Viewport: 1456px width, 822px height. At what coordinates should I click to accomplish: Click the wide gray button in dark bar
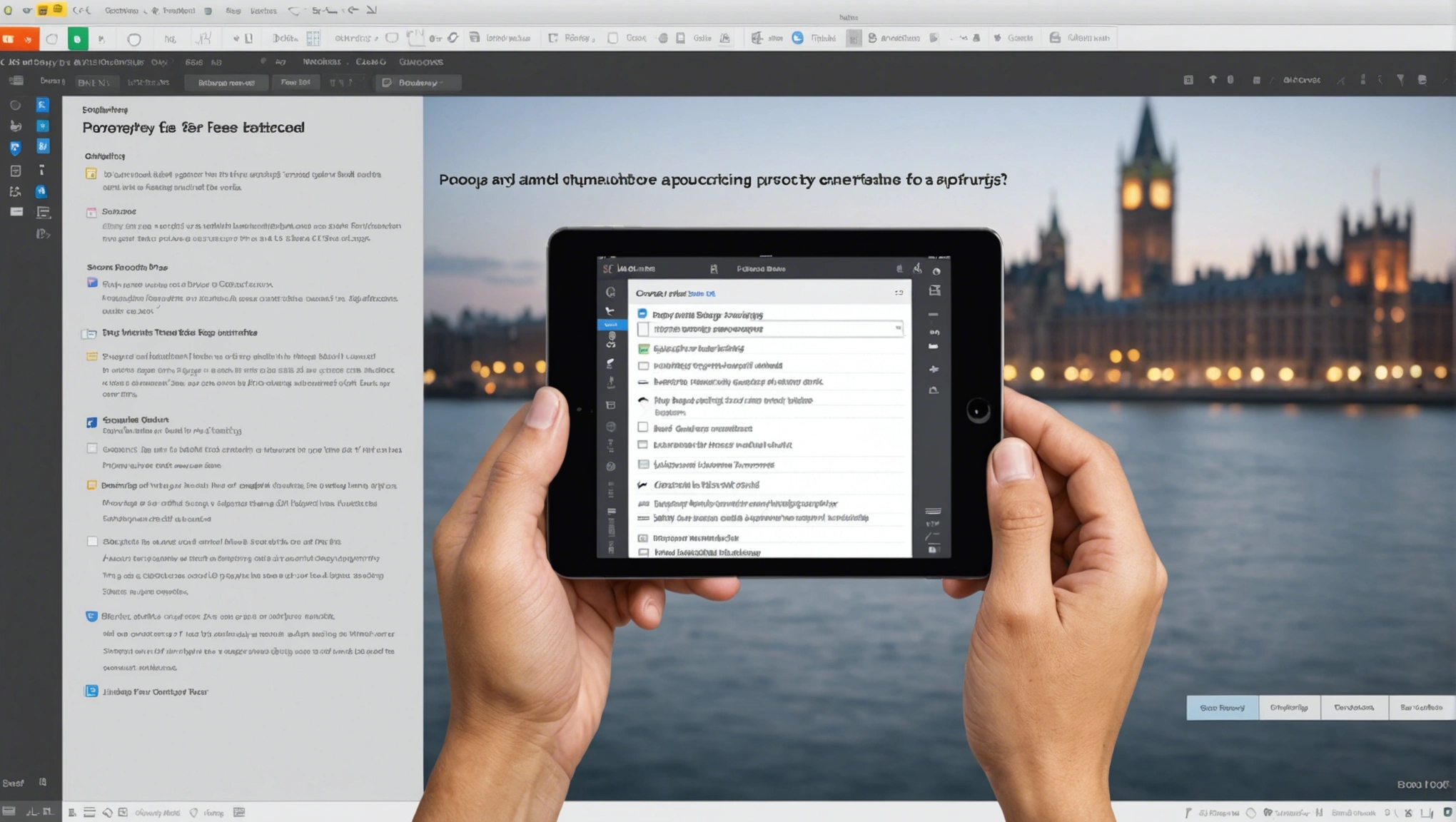(x=226, y=83)
